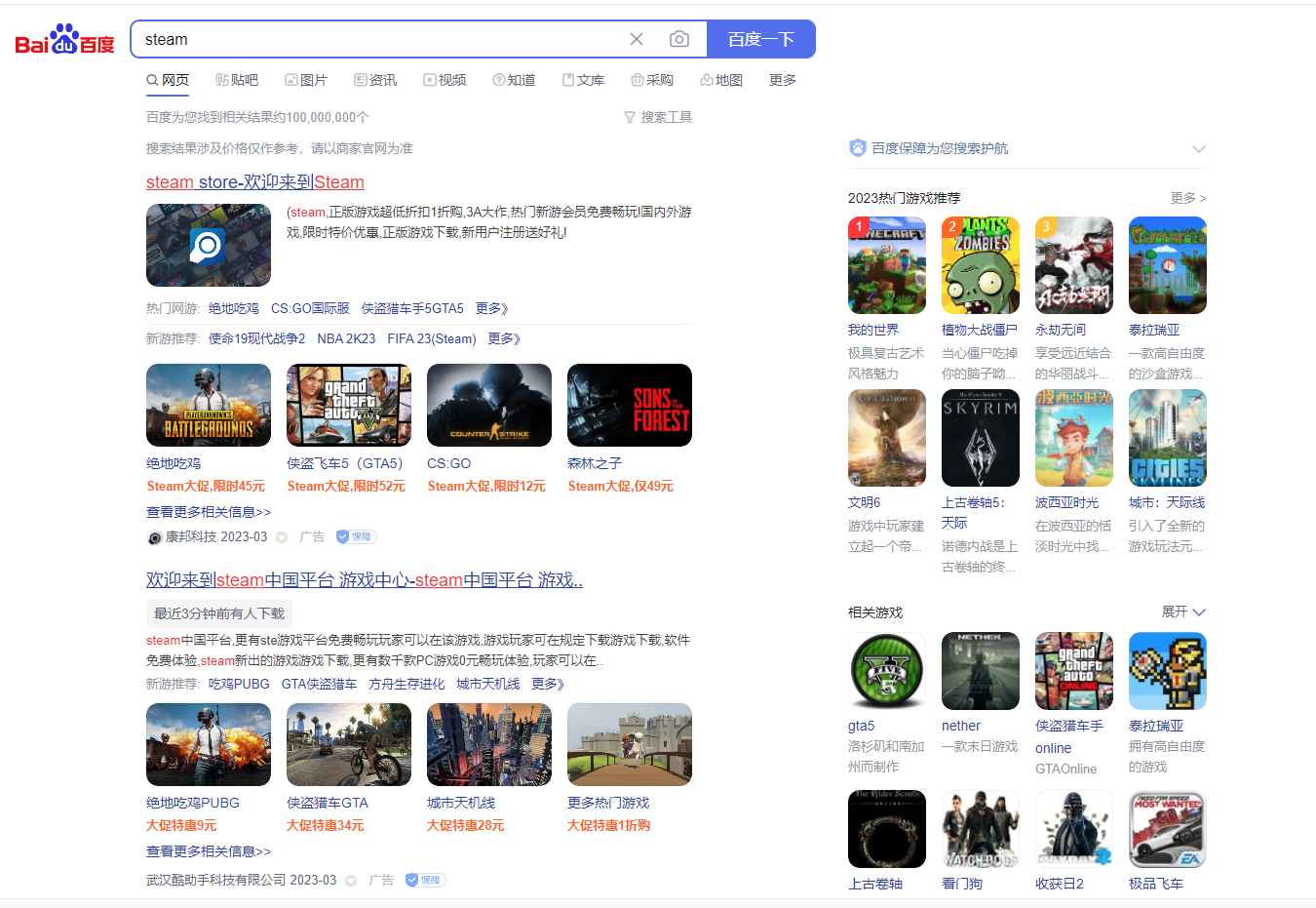Expand the 相关游戏 section via 展开
Screen dimensions: 1316x908
(x=1182, y=612)
